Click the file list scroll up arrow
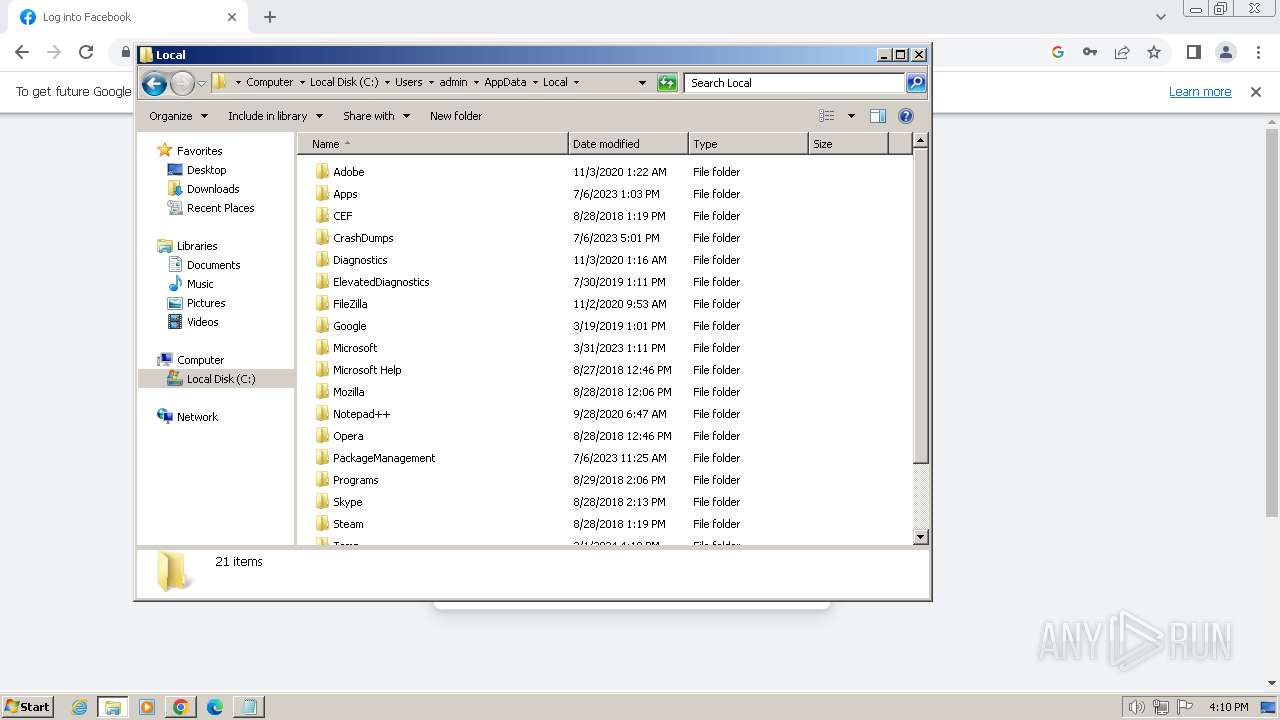This screenshot has width=1280, height=720. pos(921,141)
